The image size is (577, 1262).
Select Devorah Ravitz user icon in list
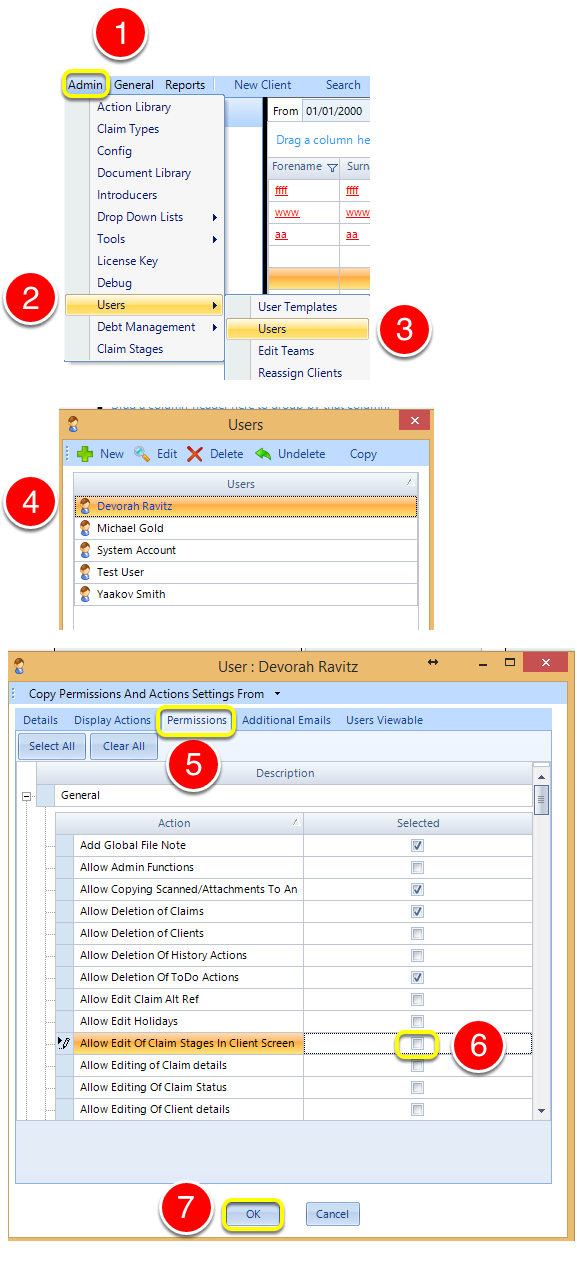[85, 506]
